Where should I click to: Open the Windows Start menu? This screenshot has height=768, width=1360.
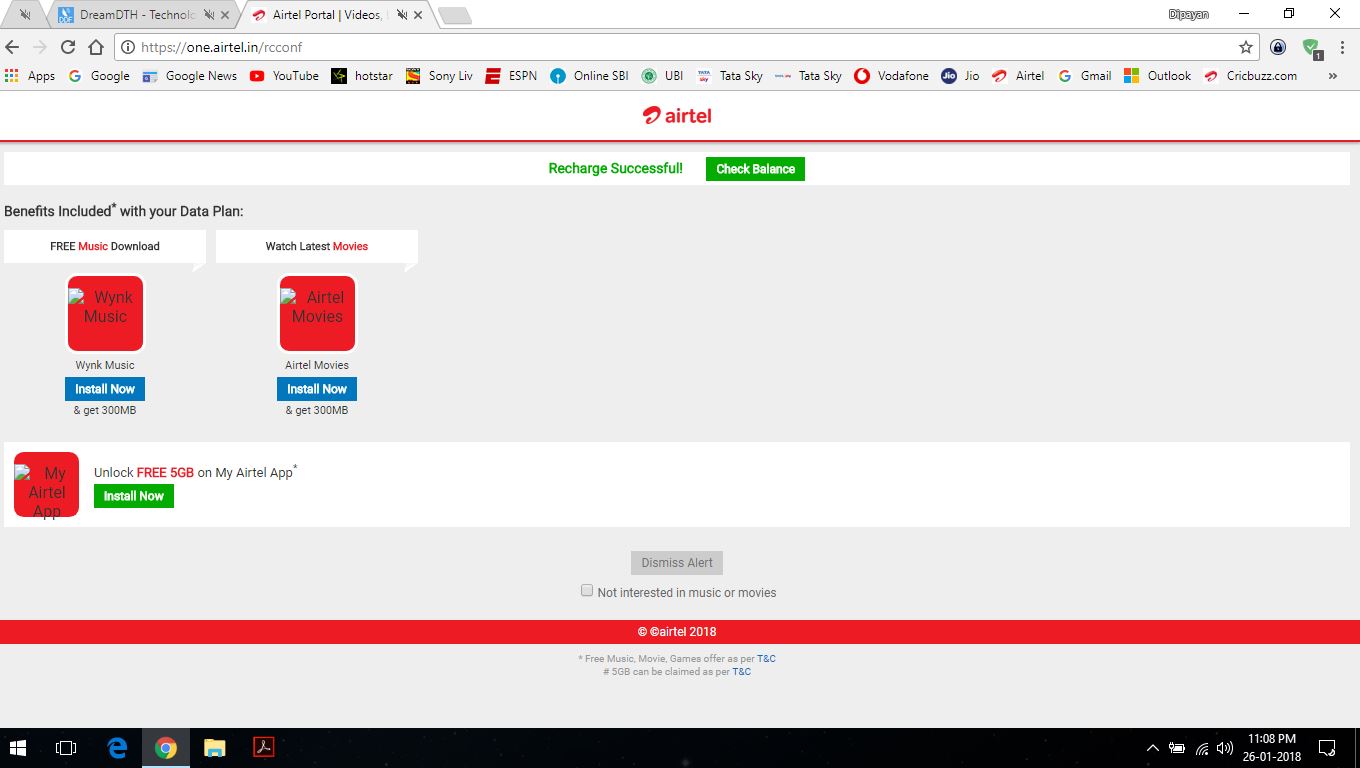18,748
